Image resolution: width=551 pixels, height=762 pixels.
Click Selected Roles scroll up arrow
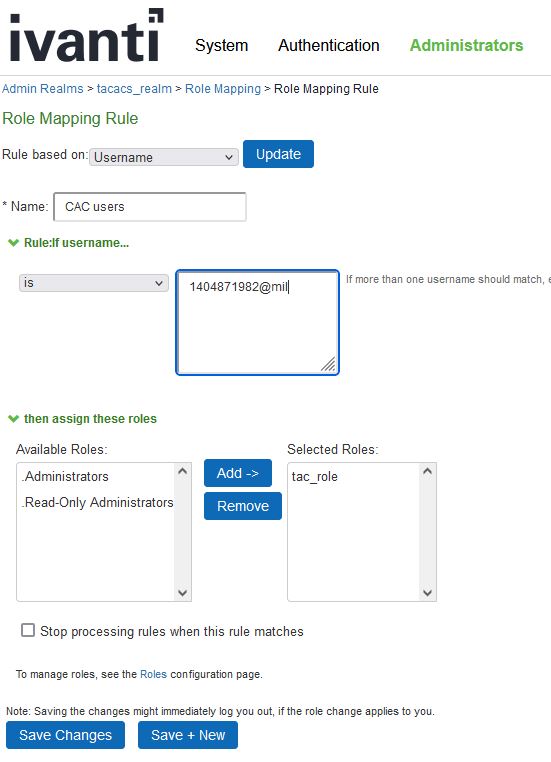click(428, 471)
